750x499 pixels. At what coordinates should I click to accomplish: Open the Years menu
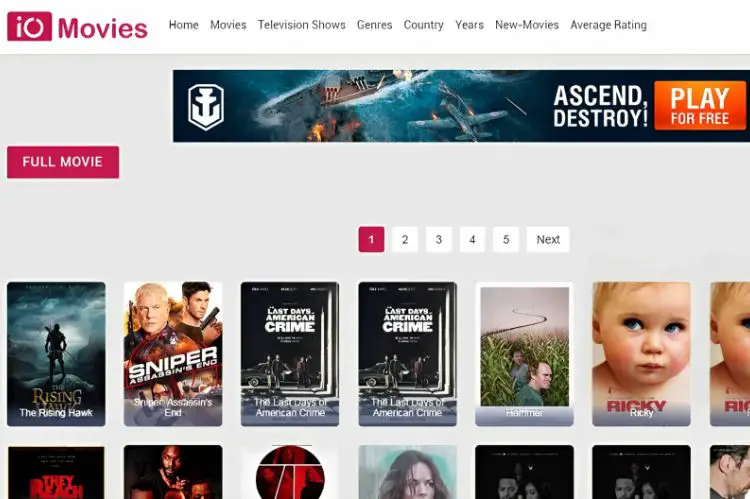pos(469,25)
